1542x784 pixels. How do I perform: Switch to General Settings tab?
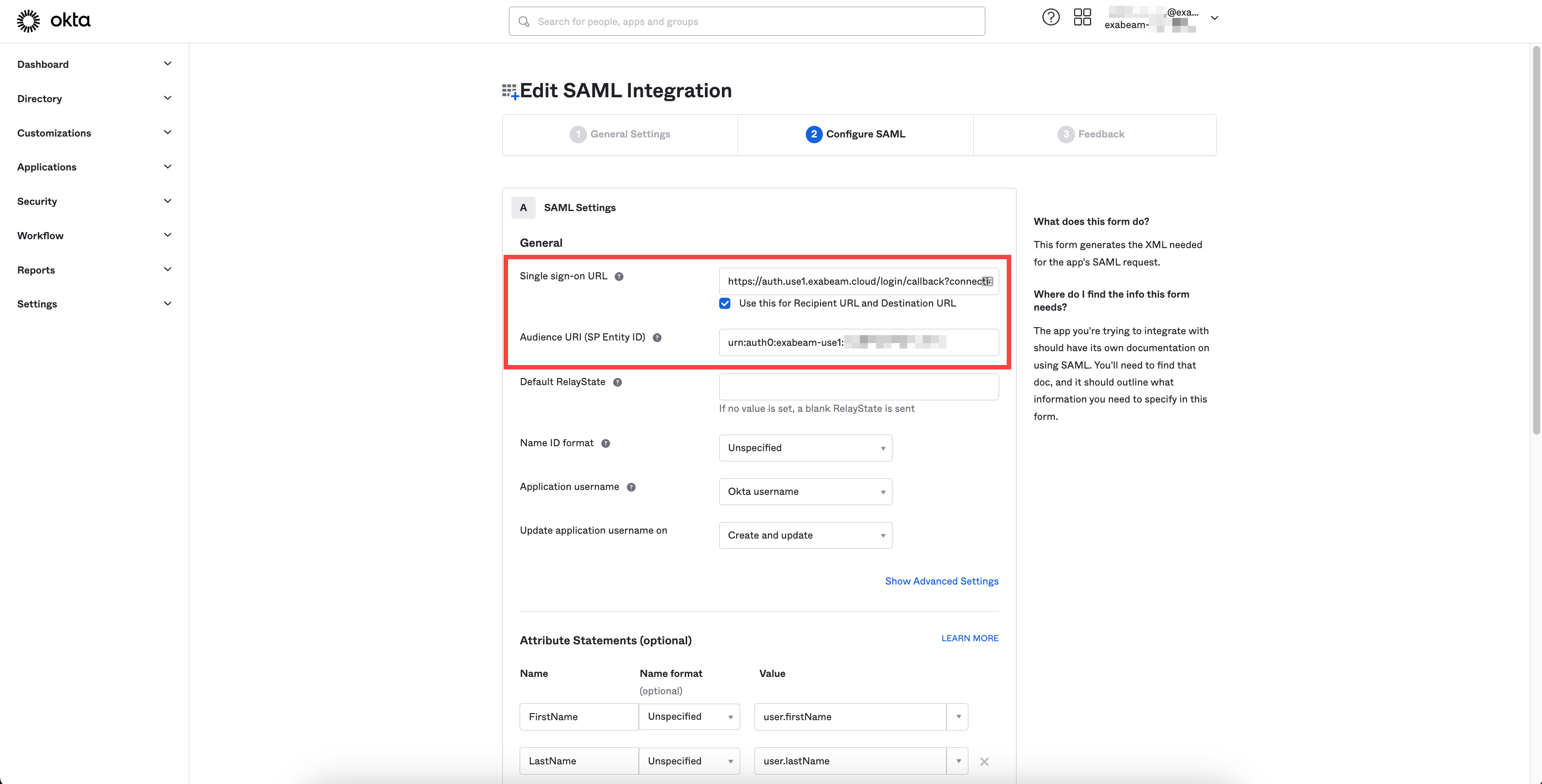pos(622,134)
